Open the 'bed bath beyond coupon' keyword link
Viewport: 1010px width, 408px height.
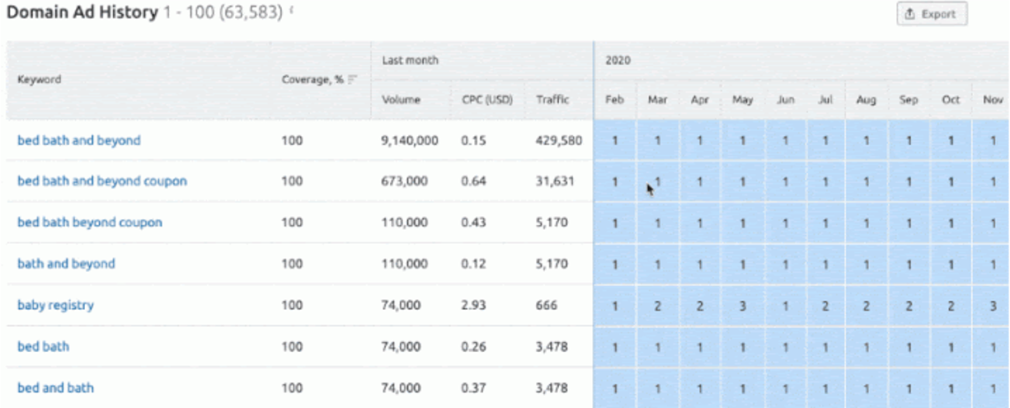pyautogui.click(x=90, y=222)
